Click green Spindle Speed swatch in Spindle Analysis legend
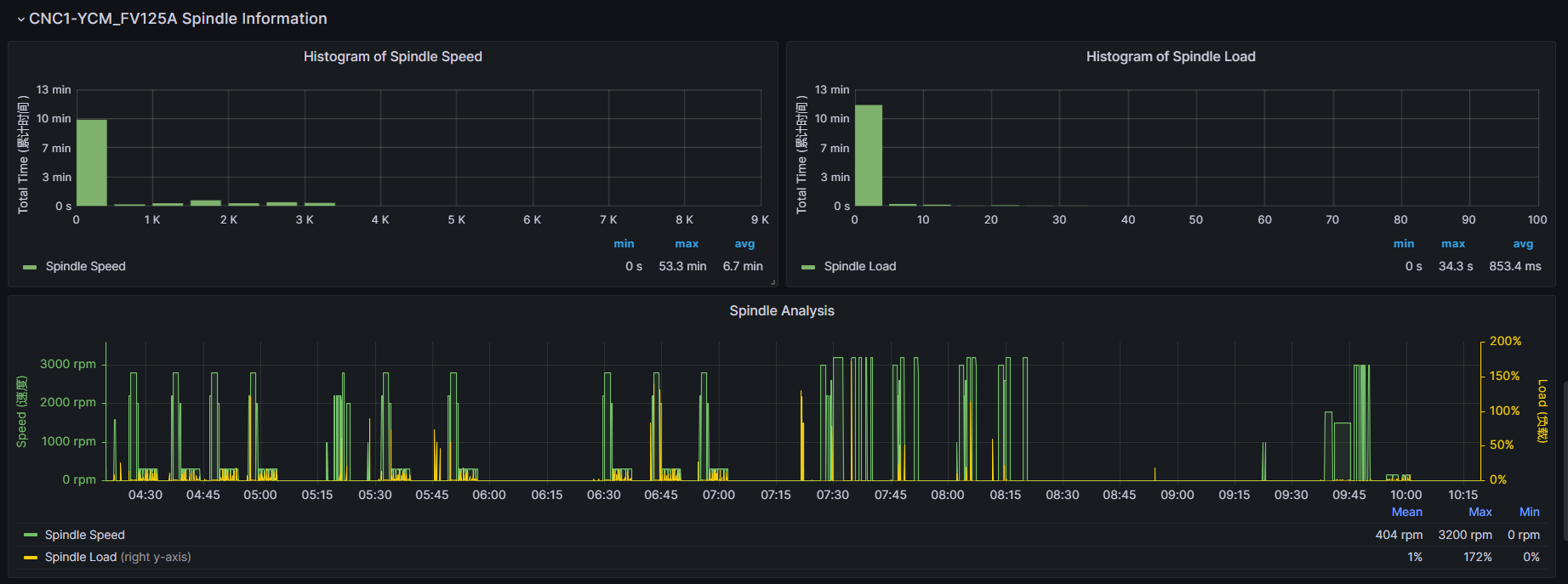The image size is (1568, 584). tap(31, 535)
